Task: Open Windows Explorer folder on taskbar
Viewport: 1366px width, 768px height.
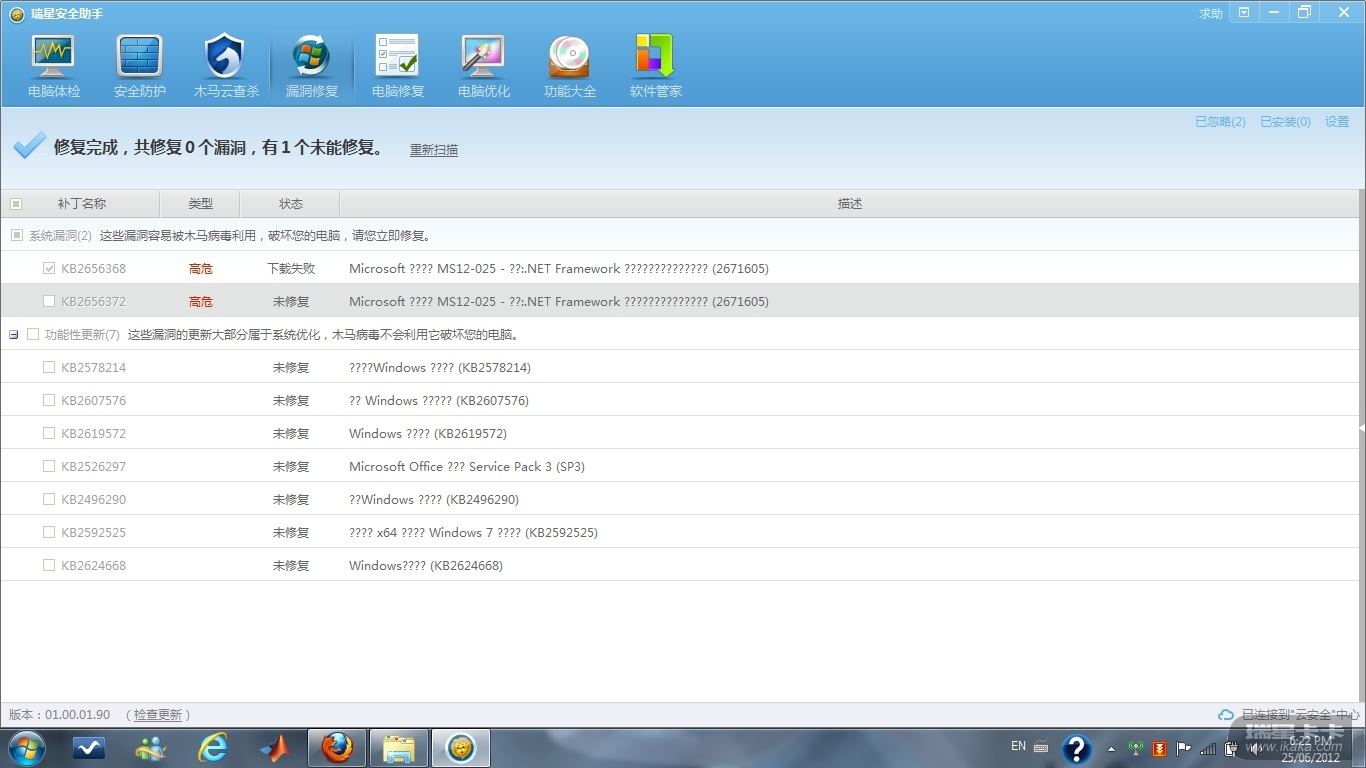Action: coord(399,748)
